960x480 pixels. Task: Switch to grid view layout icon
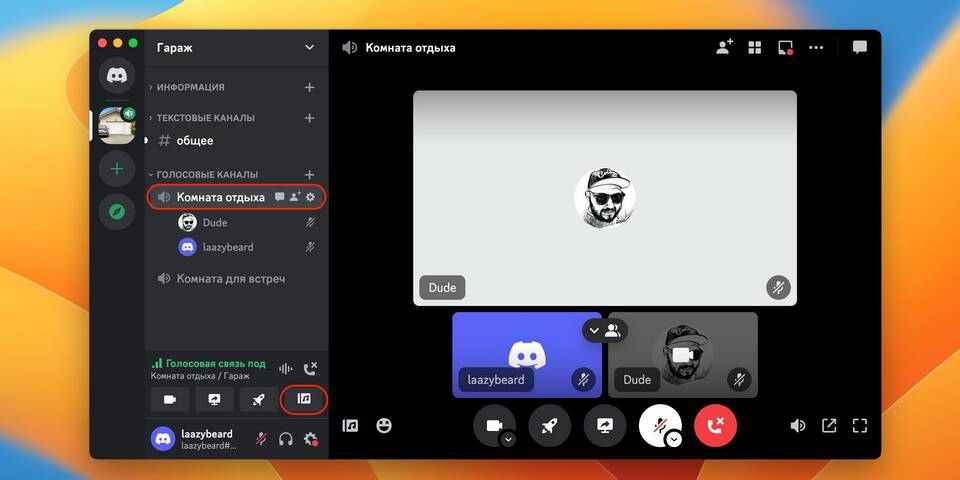pos(755,48)
